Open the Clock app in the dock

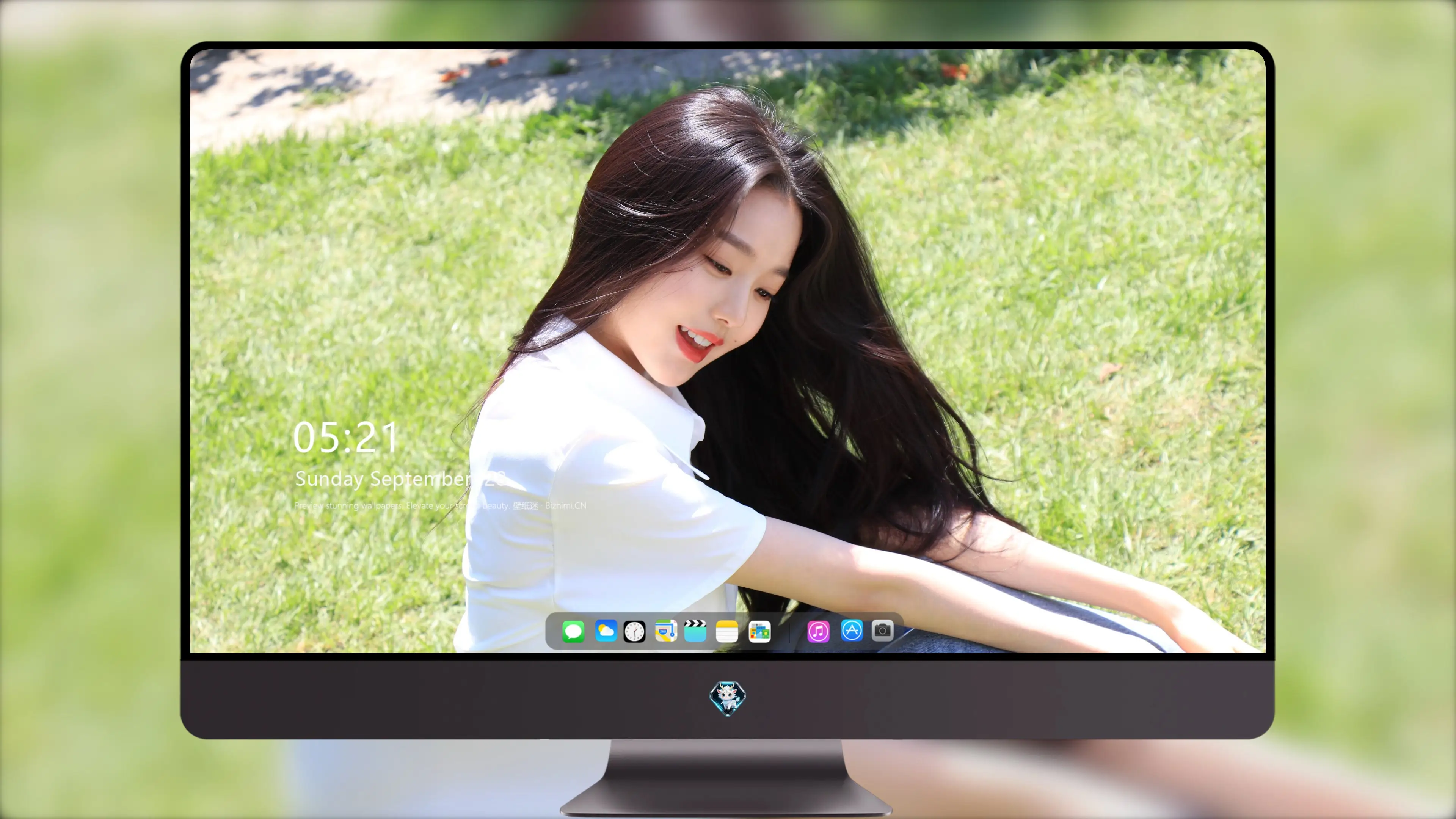coord(634,631)
